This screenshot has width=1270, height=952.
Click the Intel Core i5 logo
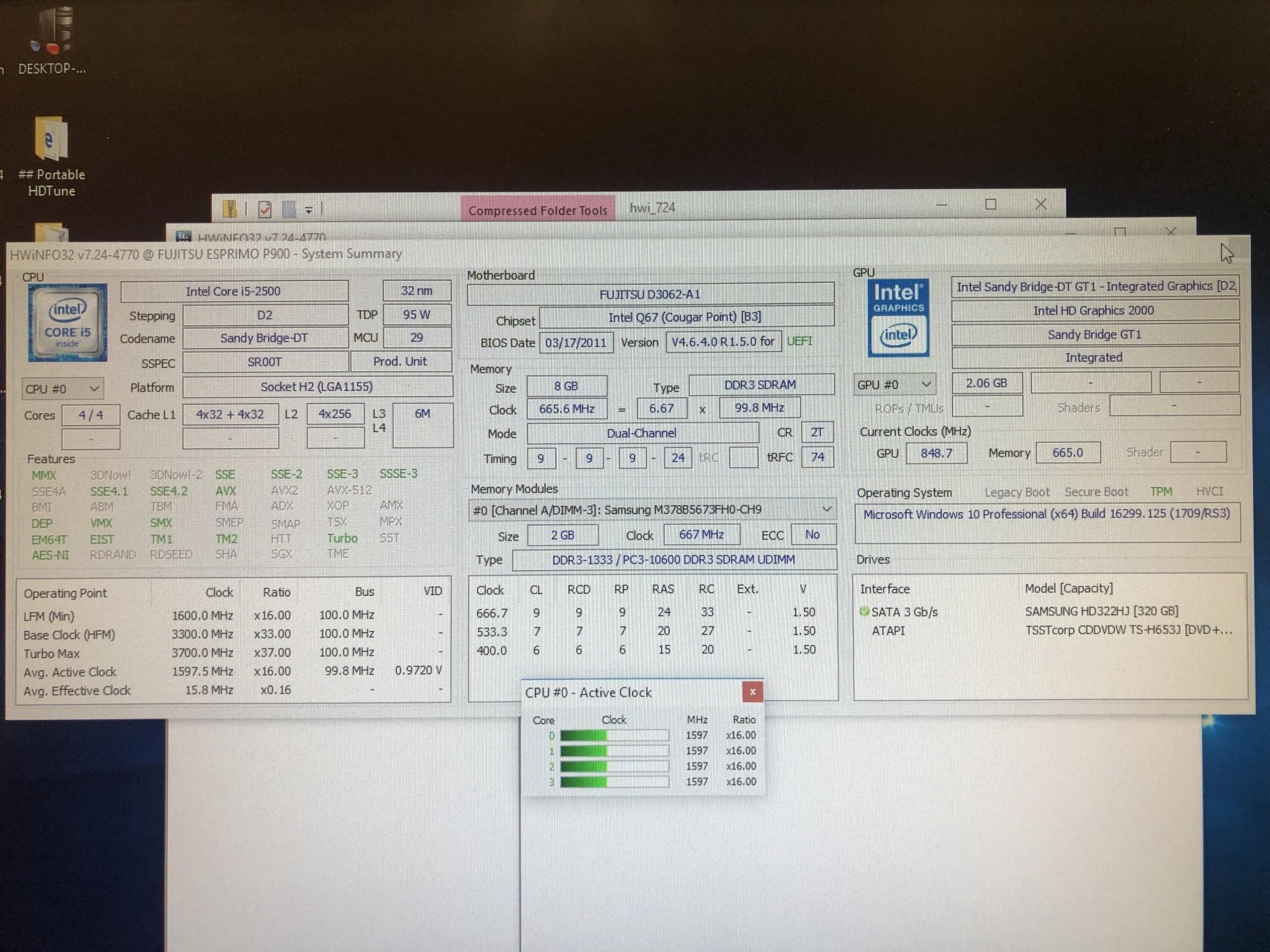[x=67, y=322]
